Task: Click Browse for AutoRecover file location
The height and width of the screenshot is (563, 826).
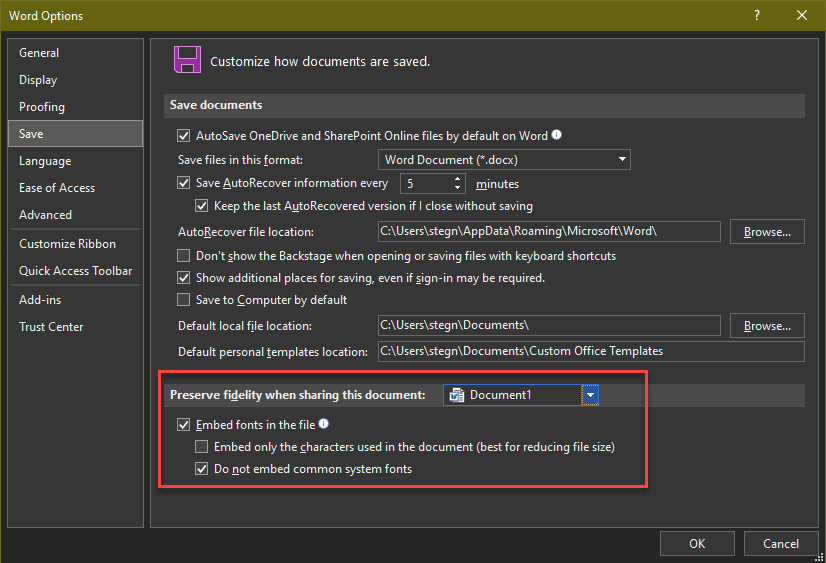Action: 767,232
